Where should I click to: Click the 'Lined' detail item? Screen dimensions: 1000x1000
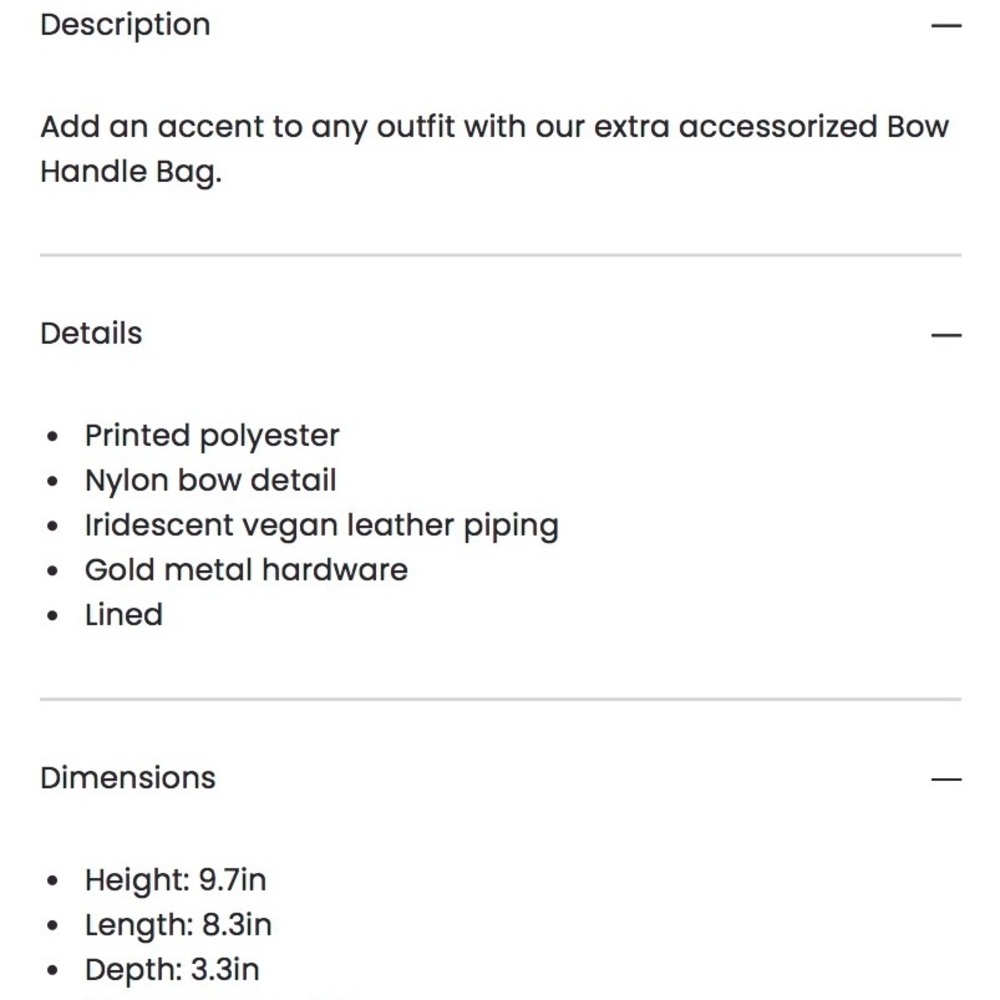point(124,615)
